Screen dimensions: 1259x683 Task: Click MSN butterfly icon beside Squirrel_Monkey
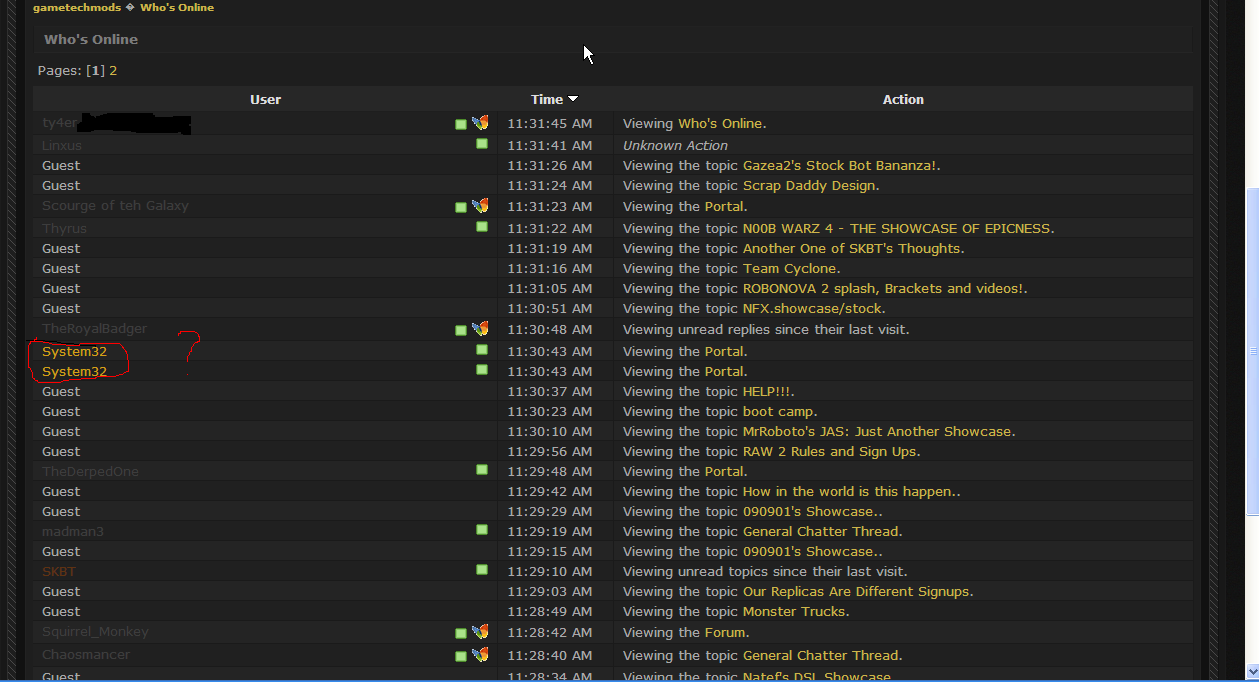480,632
